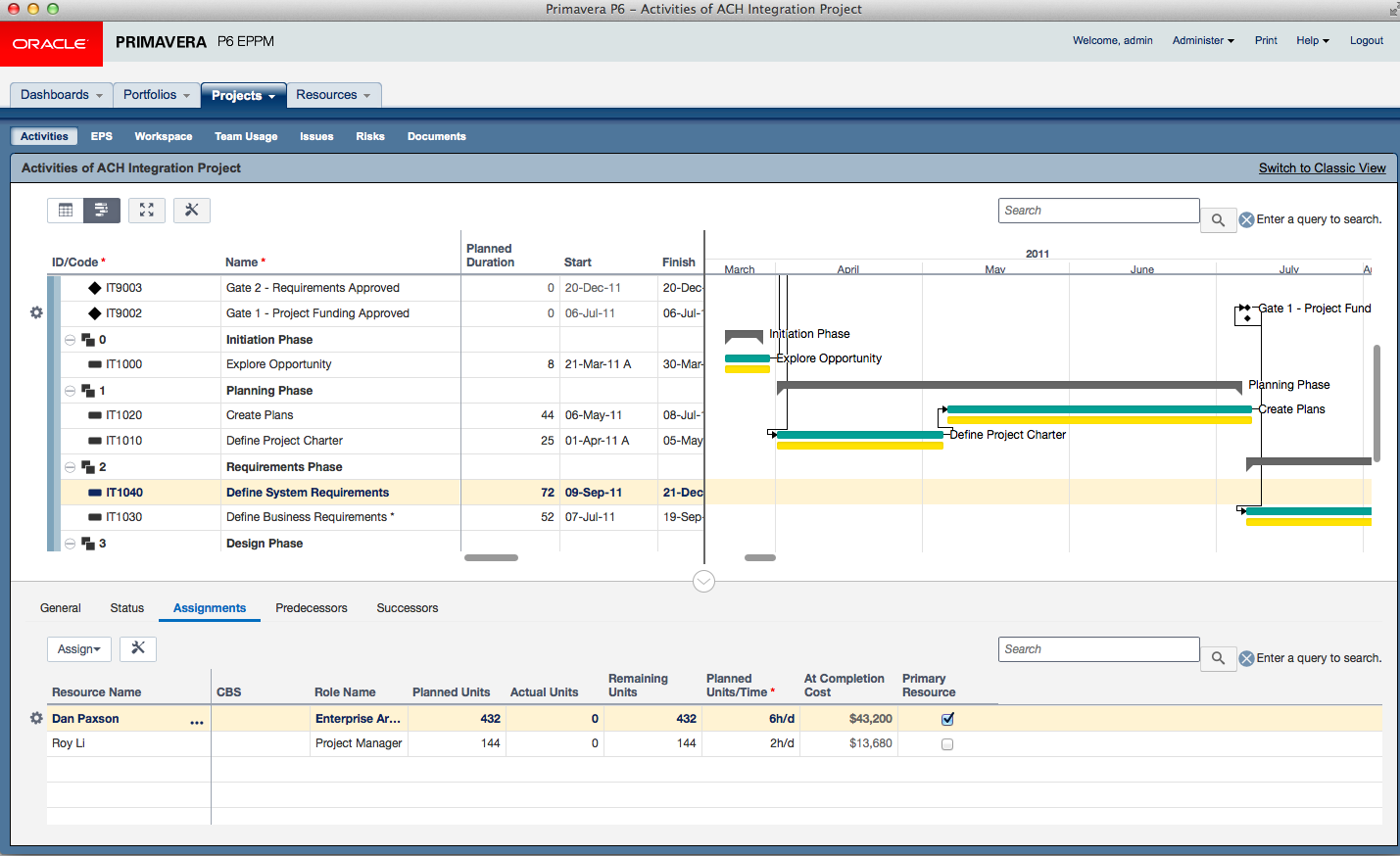Open the Help dropdown menu
The width and height of the screenshot is (1400, 856).
click(1313, 40)
